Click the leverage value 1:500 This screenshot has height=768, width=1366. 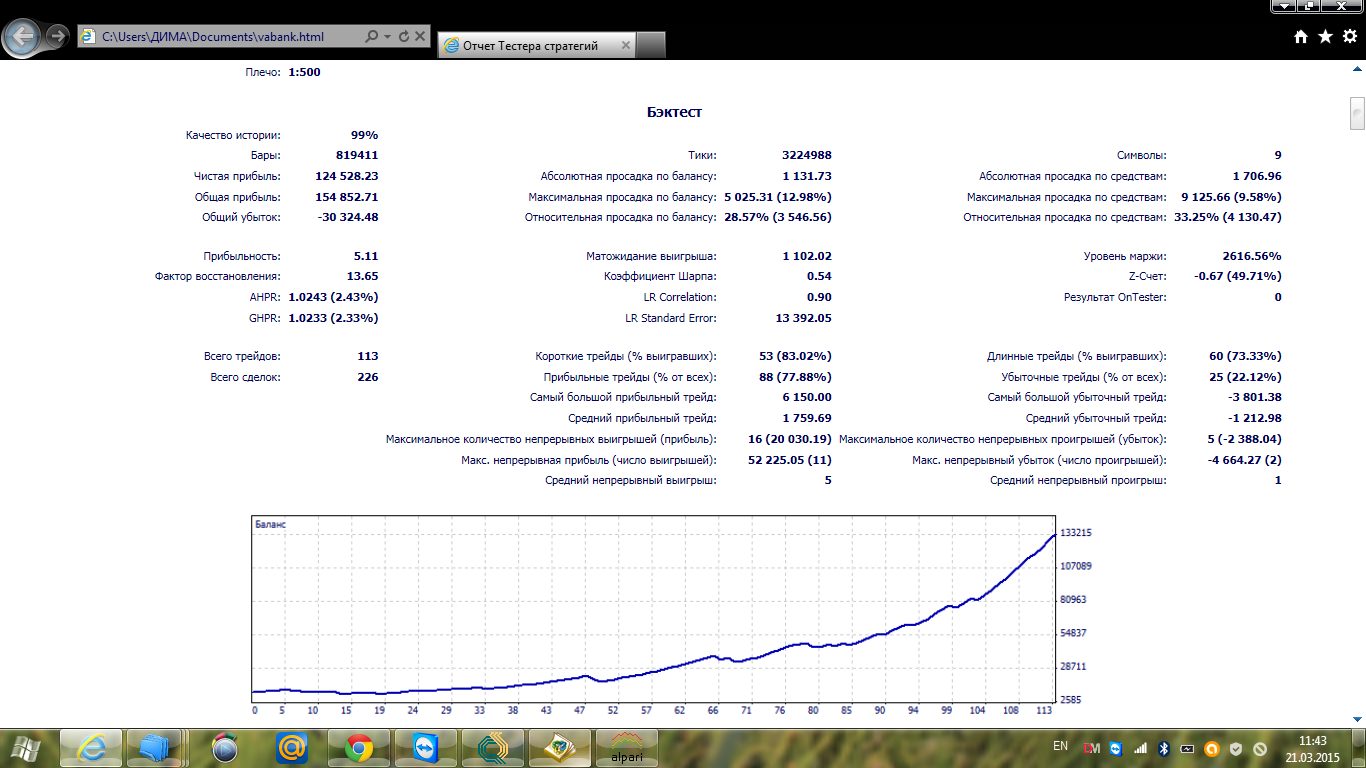point(304,72)
